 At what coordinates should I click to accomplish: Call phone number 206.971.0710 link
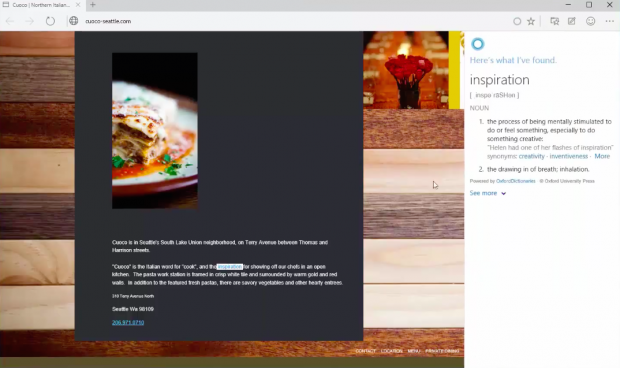(128, 323)
